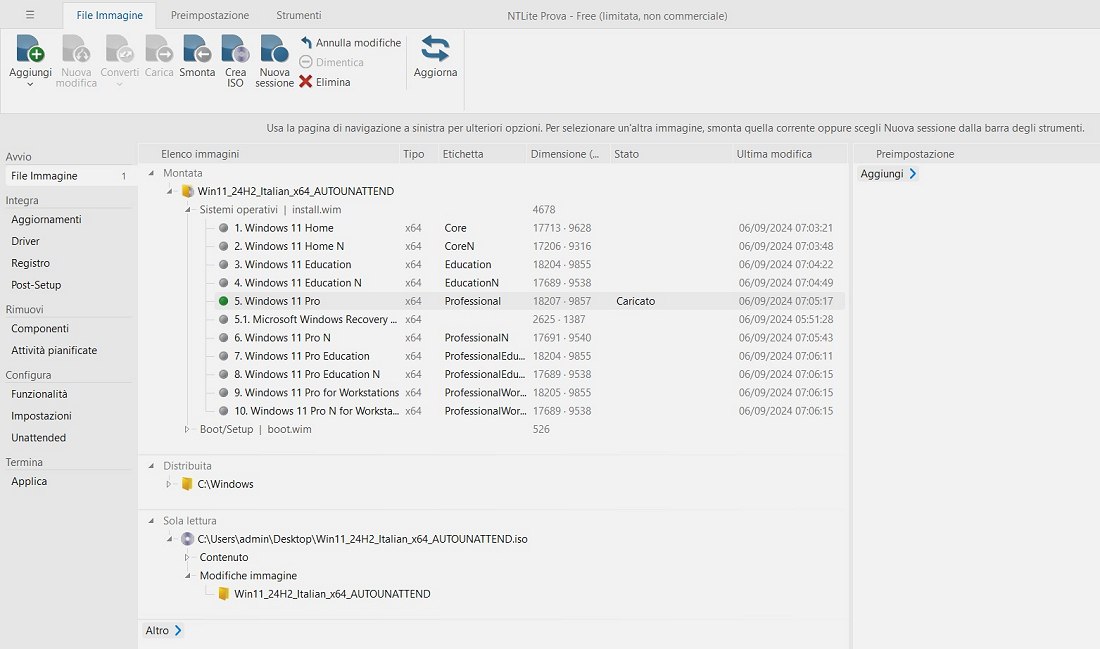This screenshot has height=649, width=1100.
Task: Expand the Contenuto node
Action: coord(187,557)
